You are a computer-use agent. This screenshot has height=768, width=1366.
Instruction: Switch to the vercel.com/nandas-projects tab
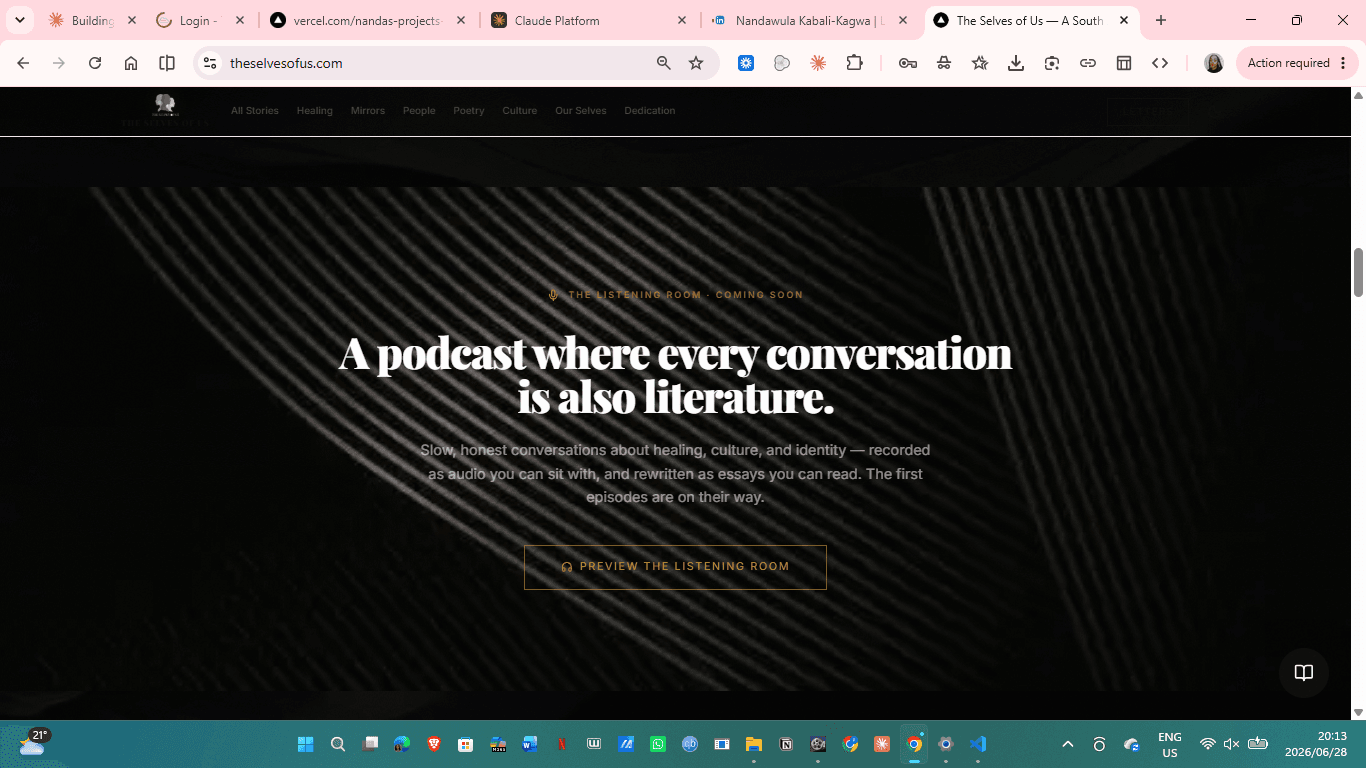pos(366,20)
